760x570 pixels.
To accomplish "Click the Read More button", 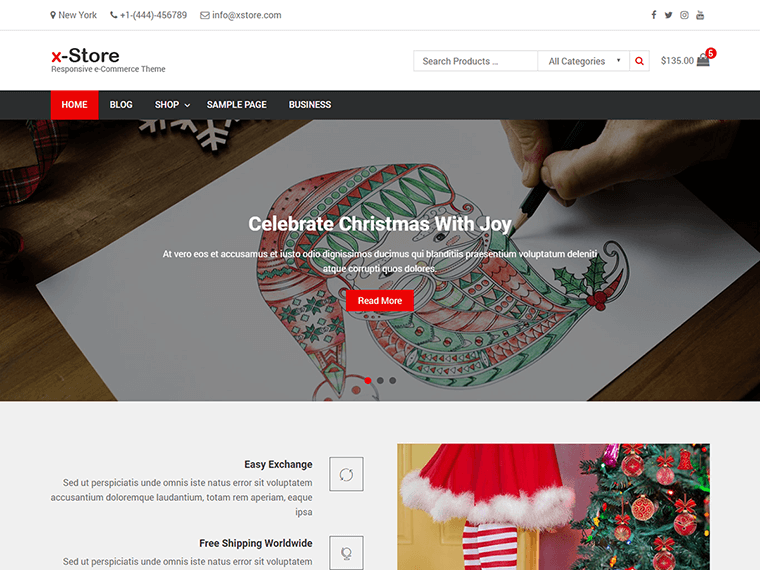I will [x=380, y=301].
